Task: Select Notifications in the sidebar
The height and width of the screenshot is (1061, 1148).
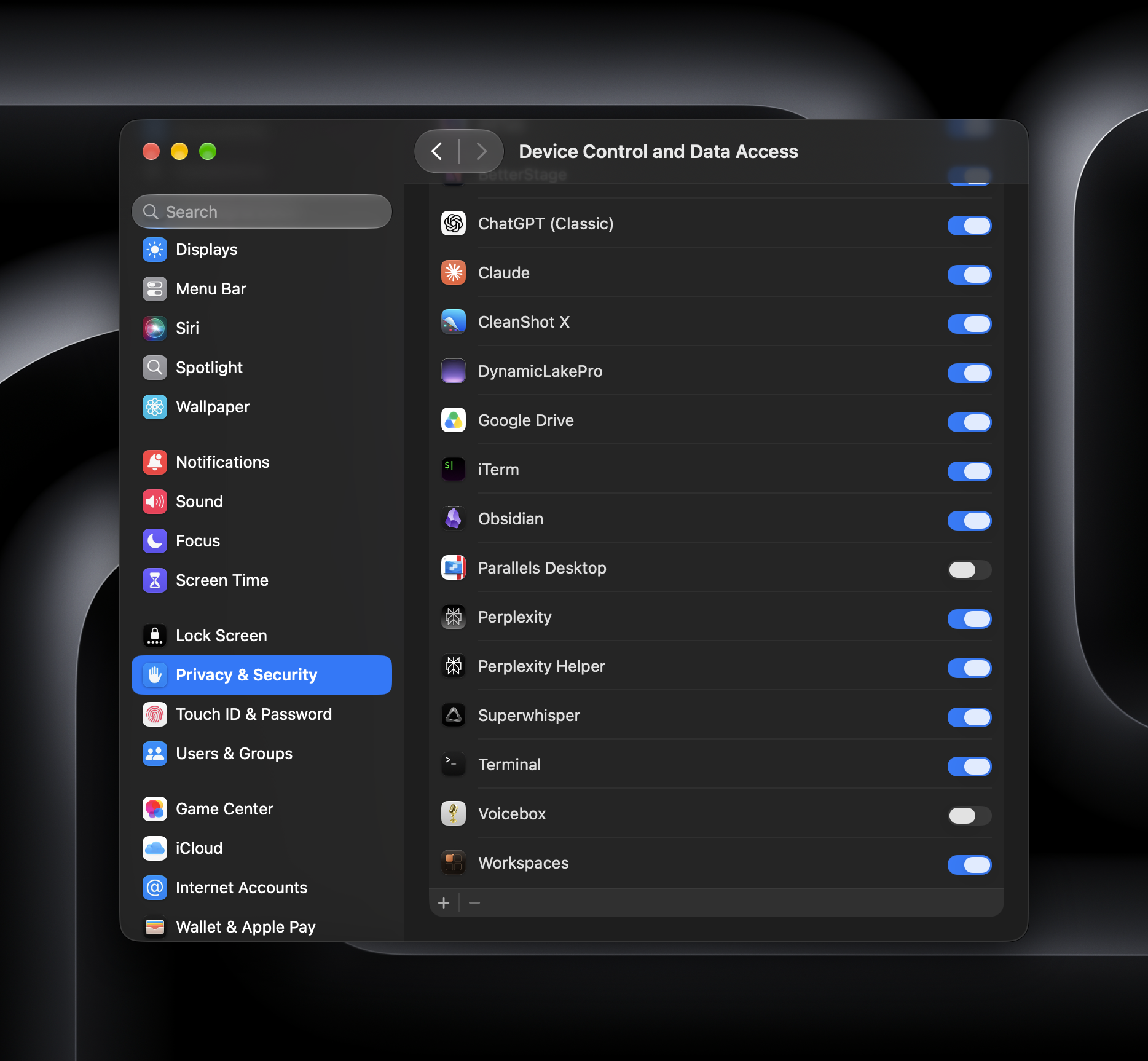Action: tap(262, 462)
